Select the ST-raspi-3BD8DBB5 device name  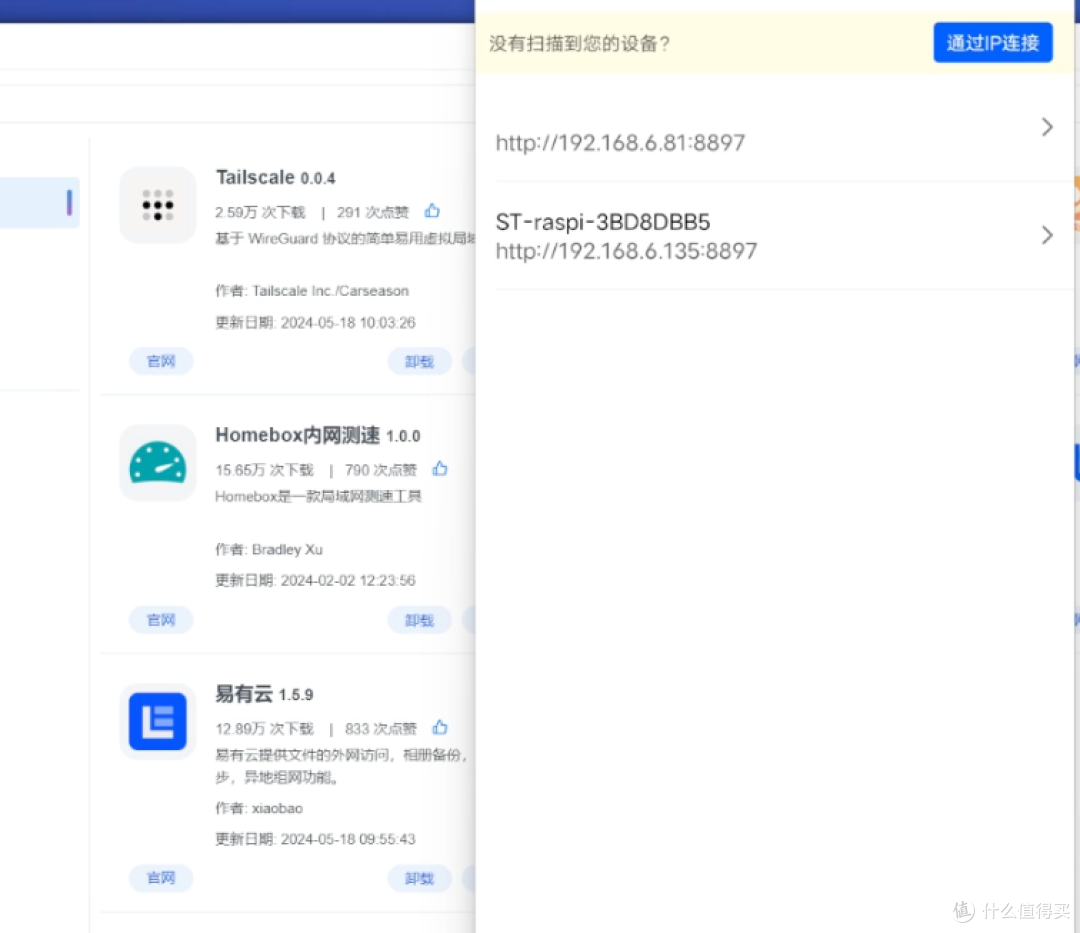coord(603,222)
